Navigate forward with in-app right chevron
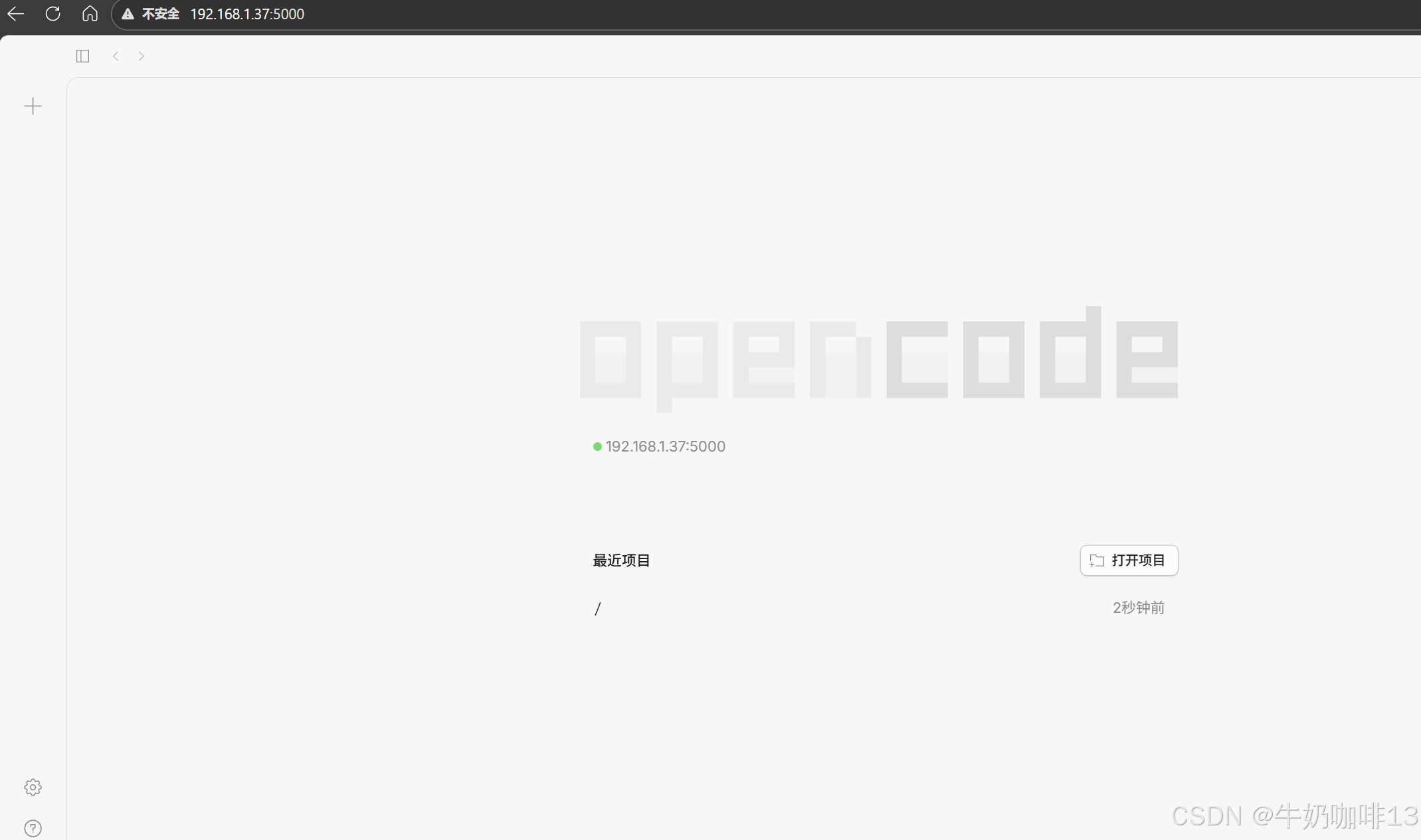Image resolution: width=1421 pixels, height=840 pixels. [142, 56]
